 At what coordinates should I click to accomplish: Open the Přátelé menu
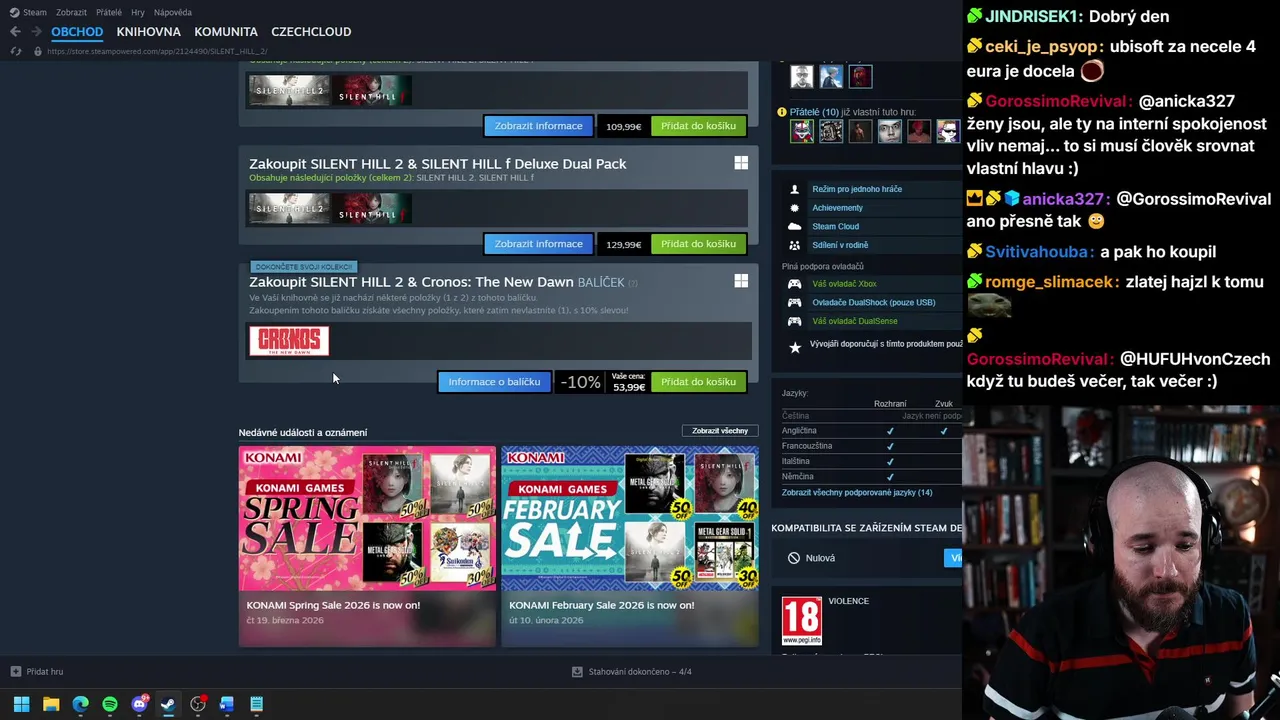point(109,12)
